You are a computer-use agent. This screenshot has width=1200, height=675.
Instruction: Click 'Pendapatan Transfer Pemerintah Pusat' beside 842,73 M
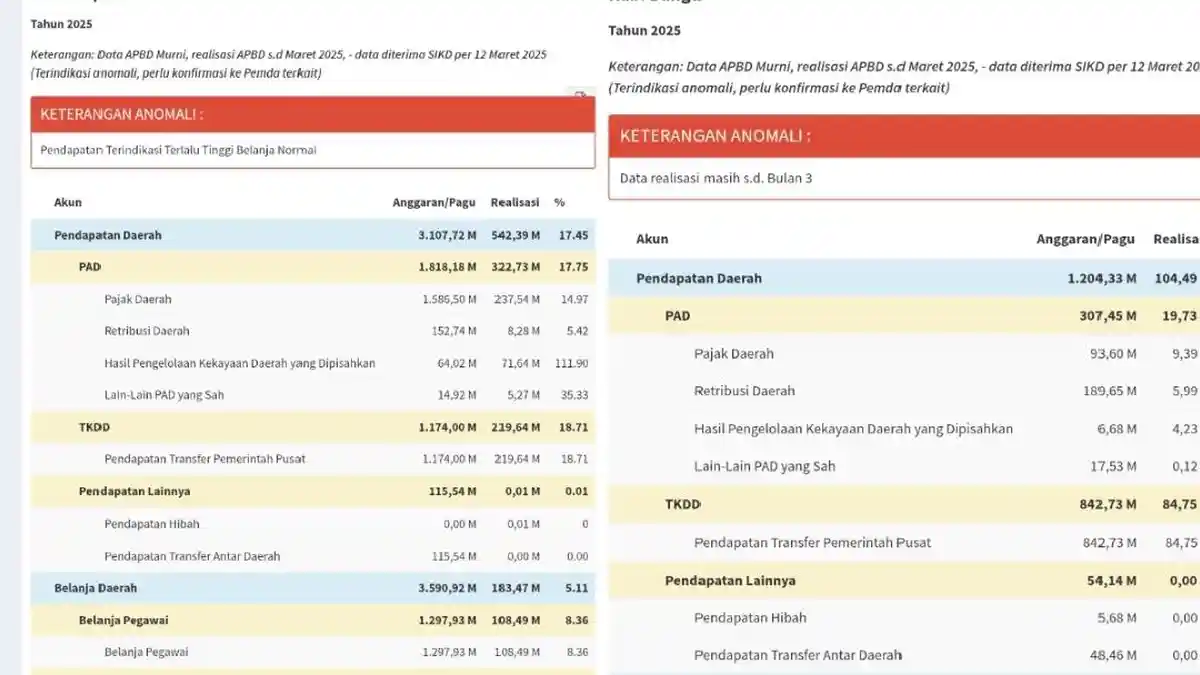click(x=812, y=542)
